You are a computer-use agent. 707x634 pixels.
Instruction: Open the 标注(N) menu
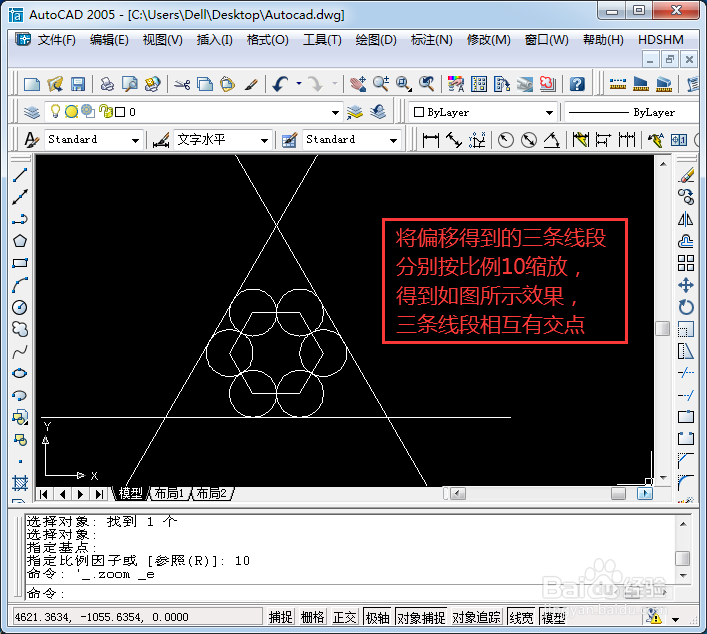[x=432, y=40]
